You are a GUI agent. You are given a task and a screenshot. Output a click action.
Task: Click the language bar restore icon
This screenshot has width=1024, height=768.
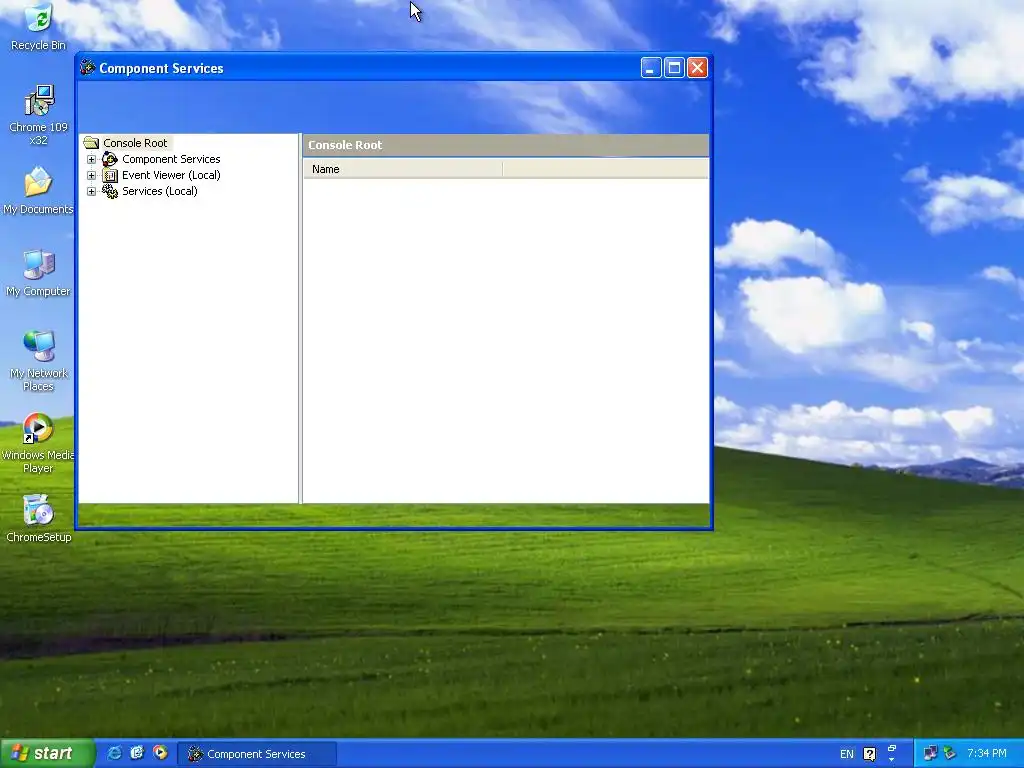(891, 748)
